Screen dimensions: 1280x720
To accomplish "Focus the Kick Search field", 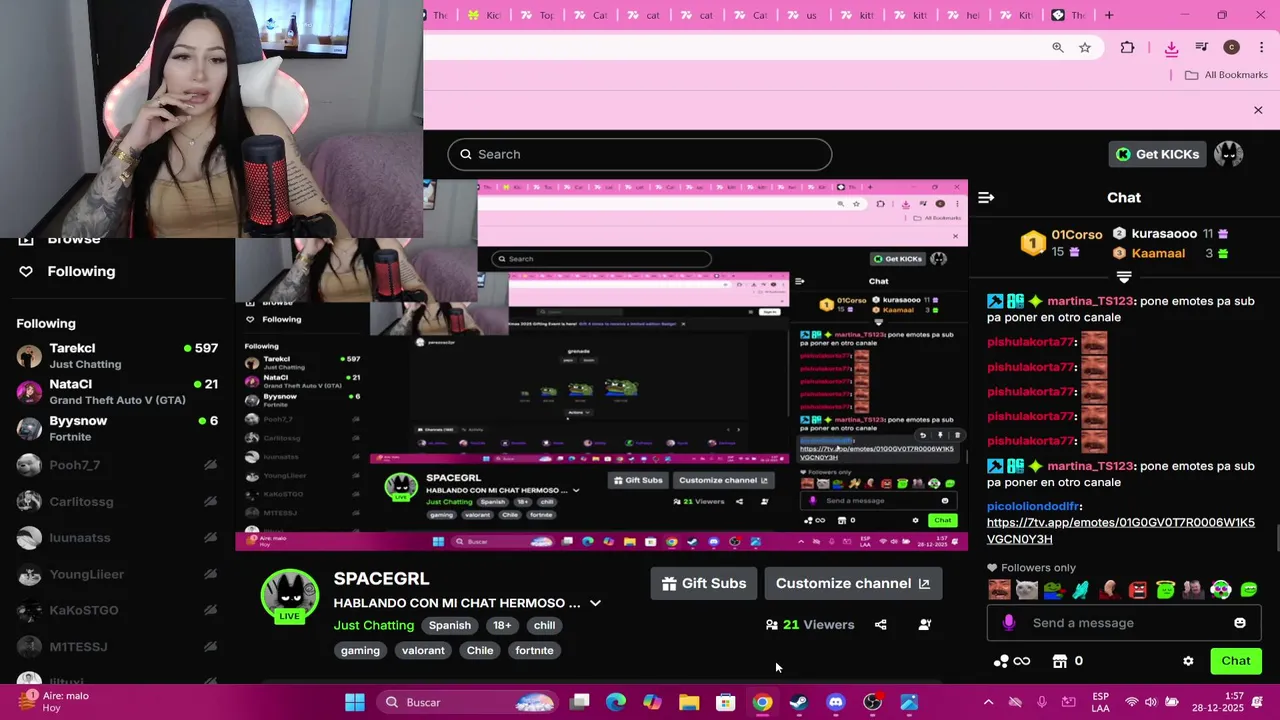I will 640,154.
